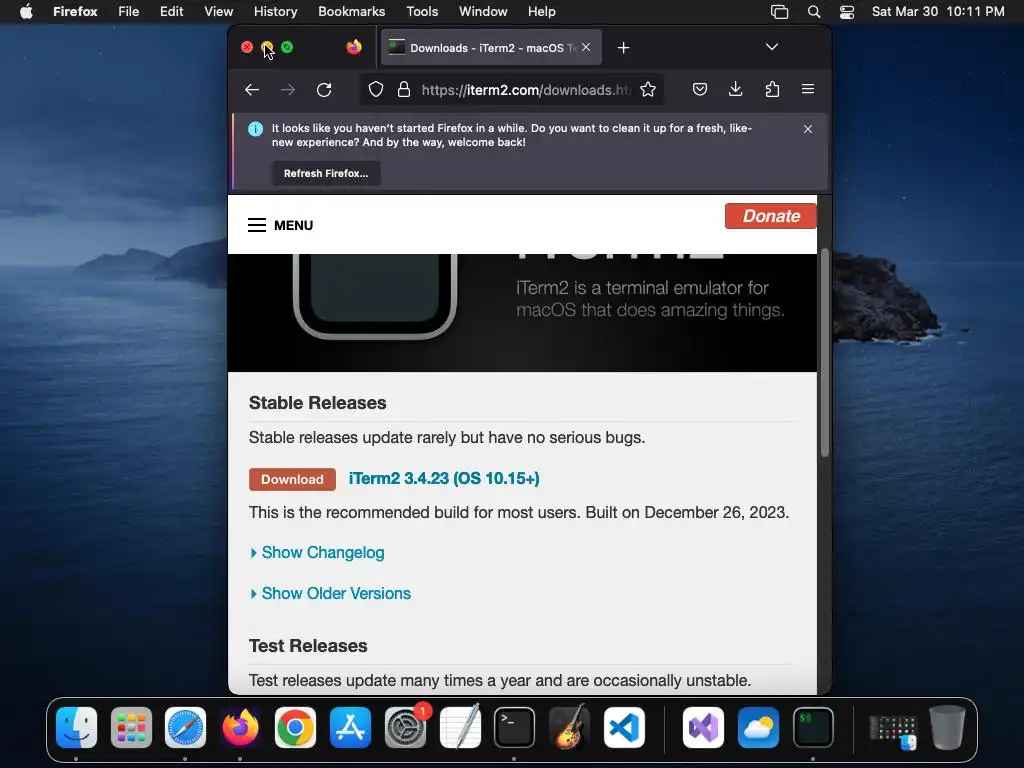Go back with the browser back arrow
This screenshot has width=1024, height=768.
point(252,89)
